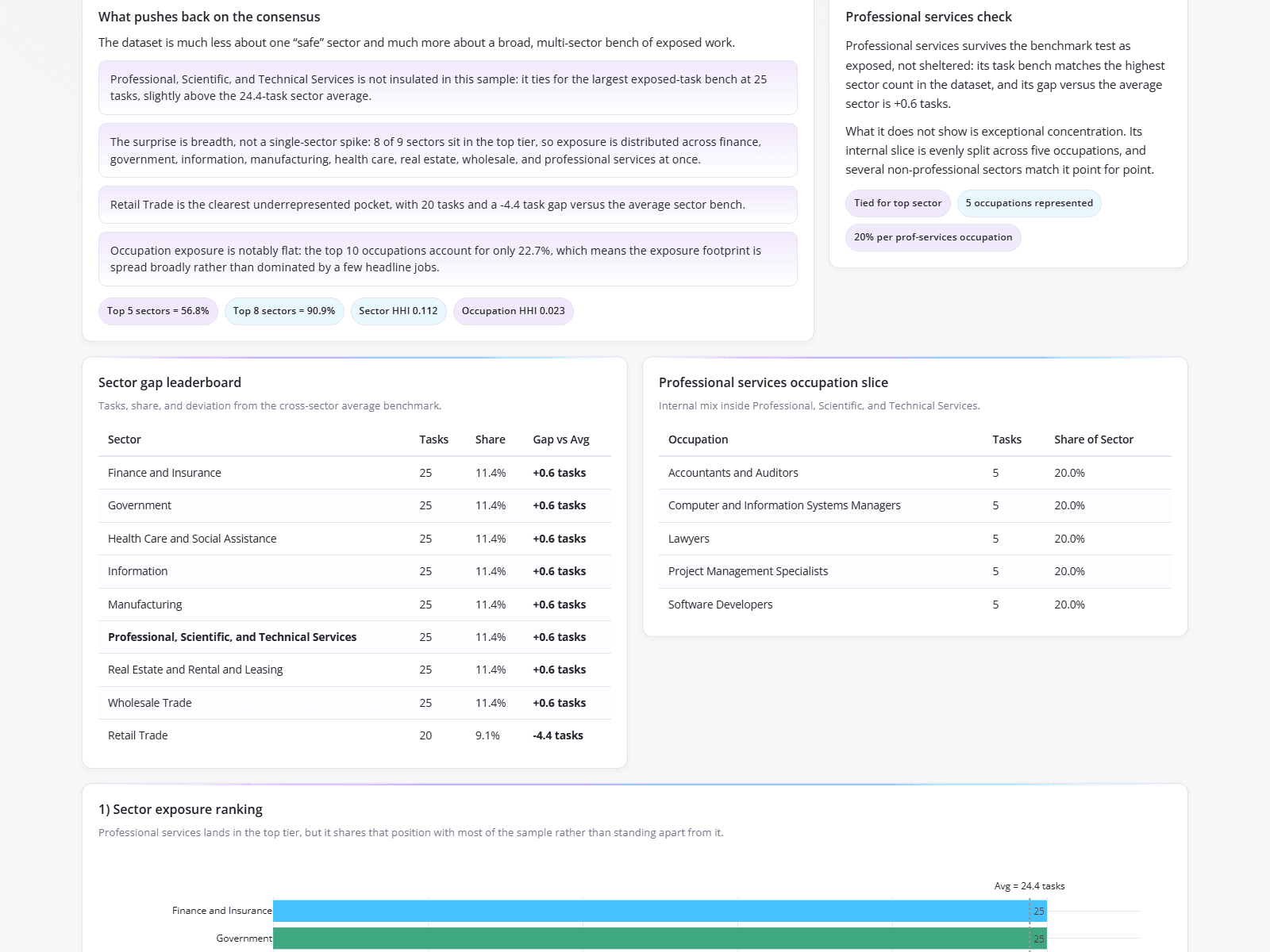Select the 'Information' sector row

355,571
